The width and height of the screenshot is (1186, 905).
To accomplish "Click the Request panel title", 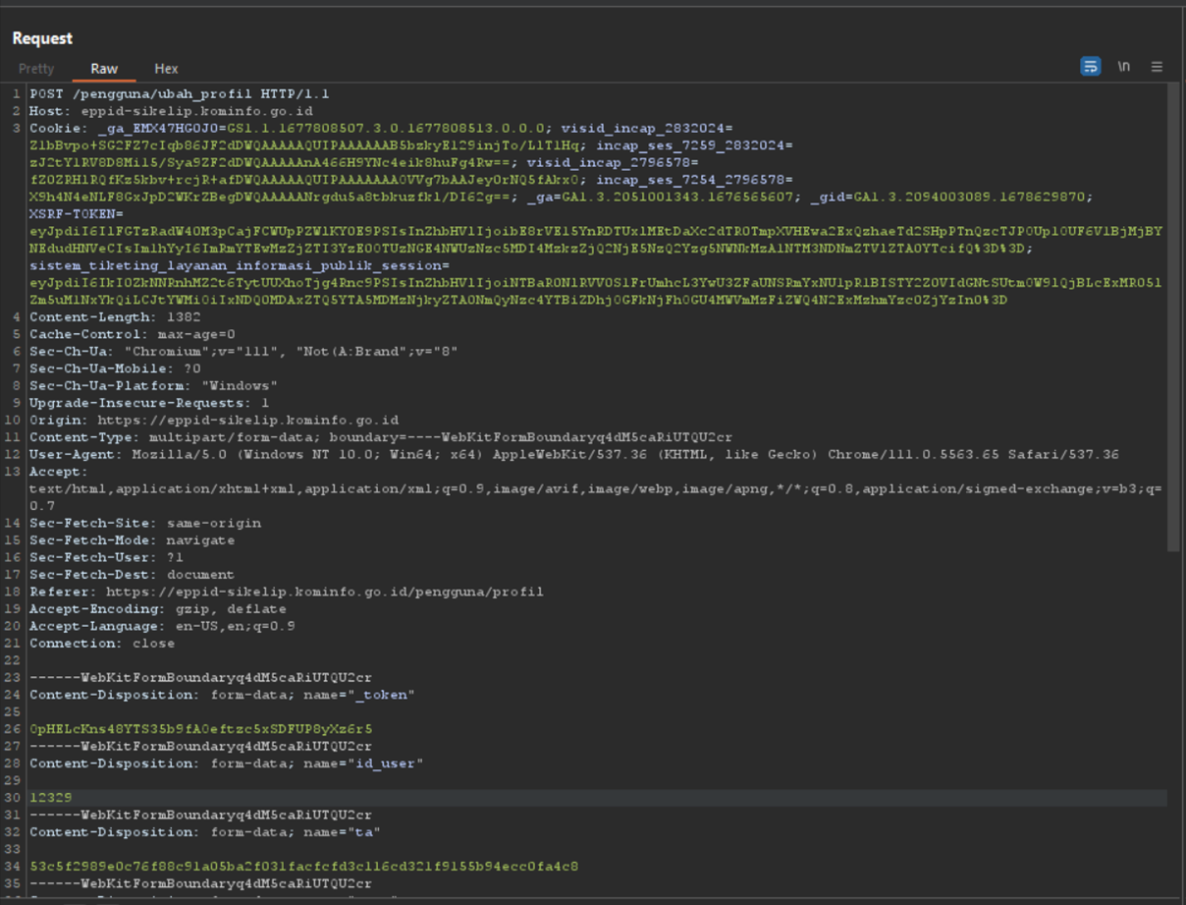I will click(x=42, y=38).
